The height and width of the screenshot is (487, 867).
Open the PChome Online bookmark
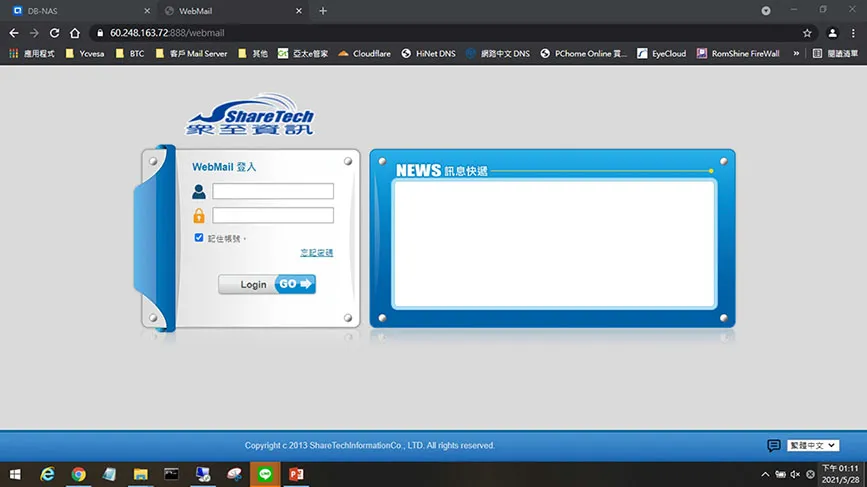(584, 54)
